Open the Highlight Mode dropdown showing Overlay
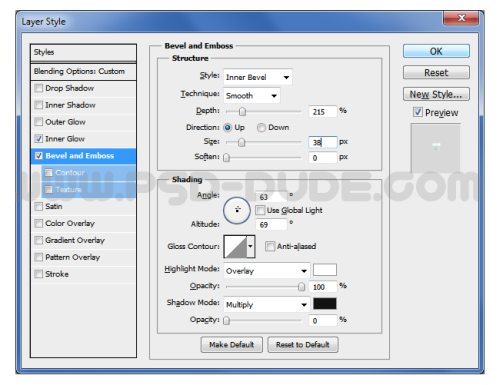The width and height of the screenshot is (500, 385). pyautogui.click(x=267, y=271)
